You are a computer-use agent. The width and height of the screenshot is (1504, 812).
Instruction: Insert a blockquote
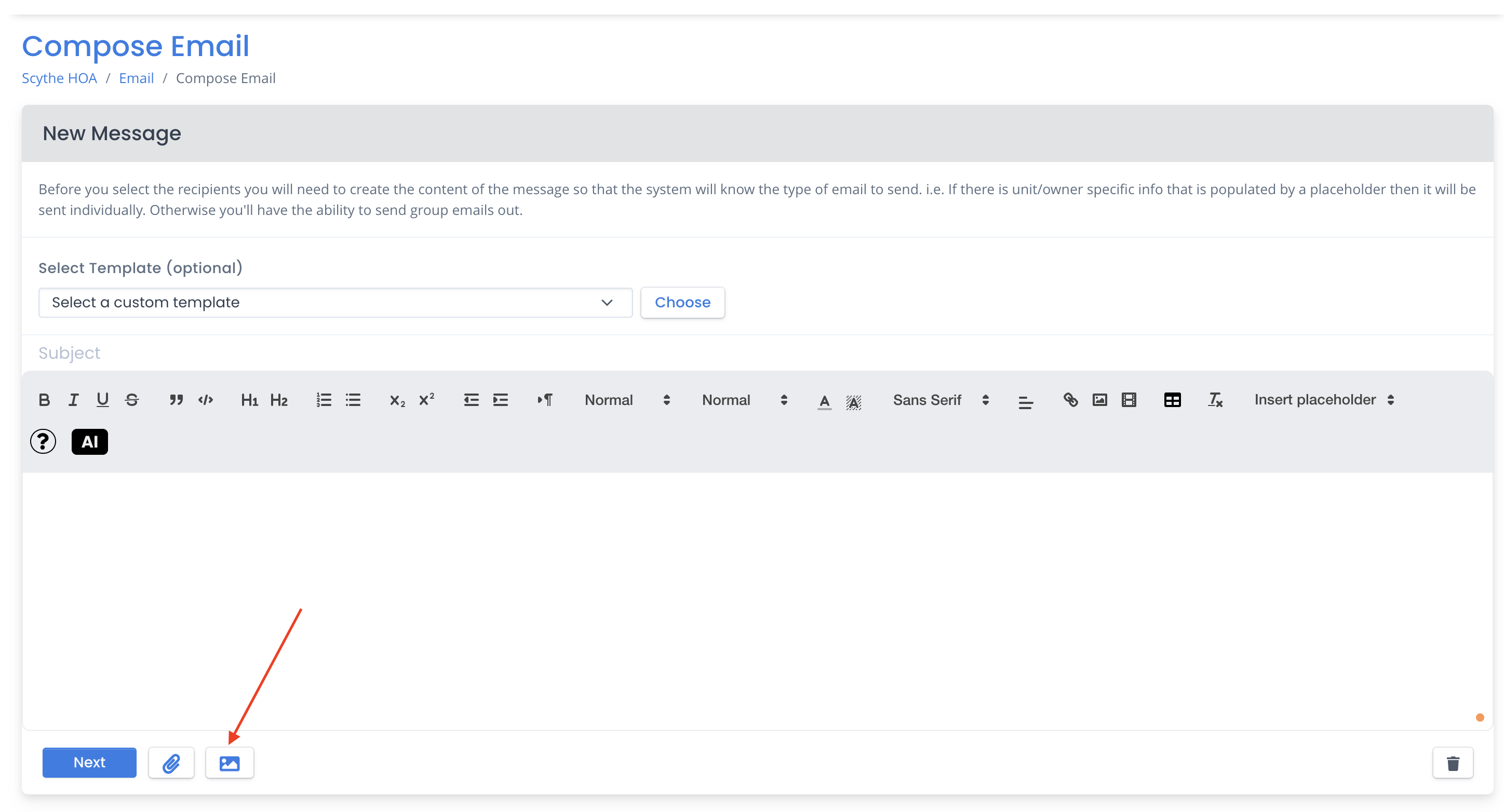pos(176,400)
